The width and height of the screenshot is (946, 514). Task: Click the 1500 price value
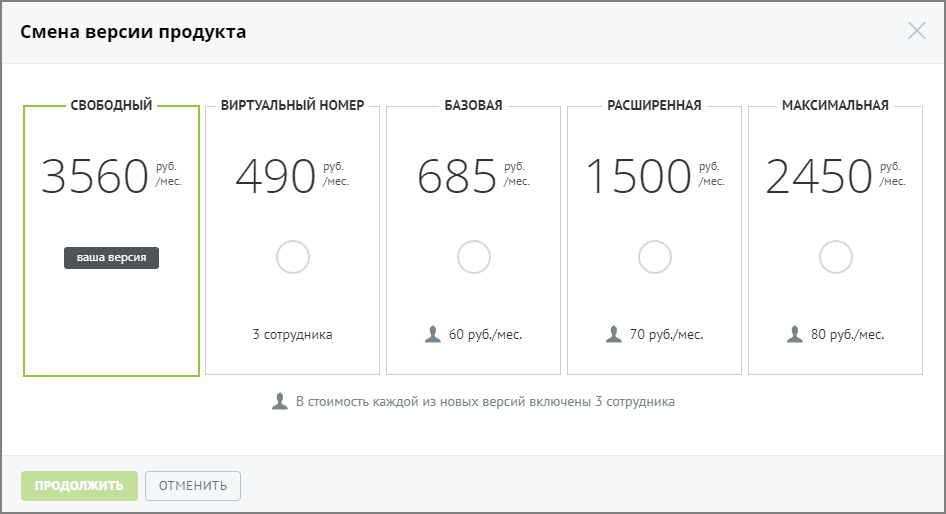[638, 176]
